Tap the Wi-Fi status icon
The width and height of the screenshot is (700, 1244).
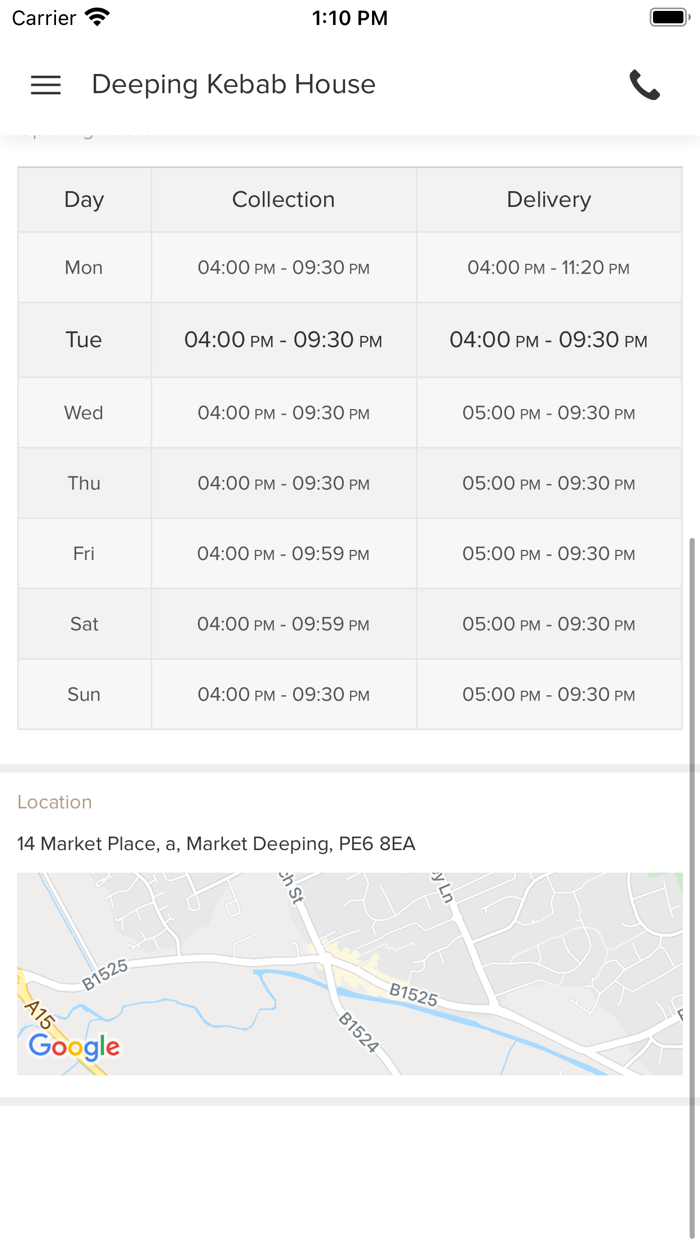tap(97, 18)
